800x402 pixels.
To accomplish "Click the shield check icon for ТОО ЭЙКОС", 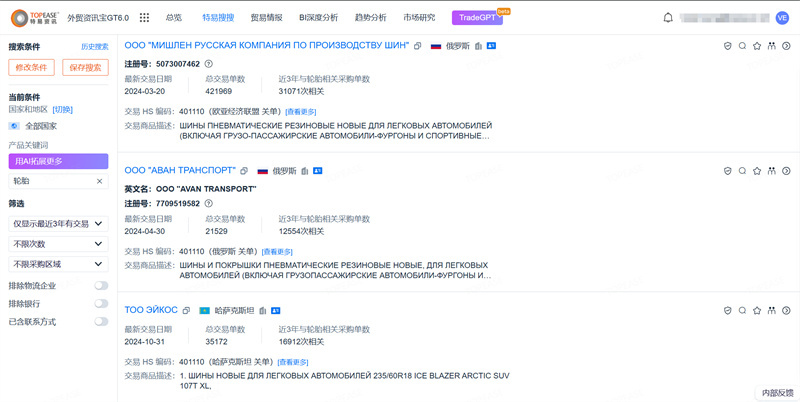I will point(728,310).
